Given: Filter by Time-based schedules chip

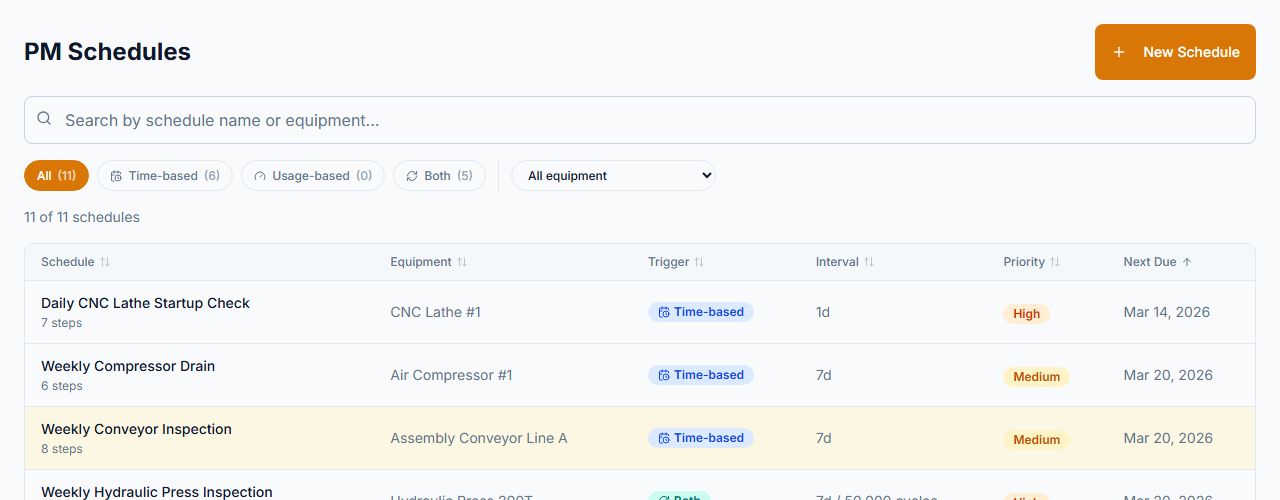Looking at the screenshot, I should point(165,176).
